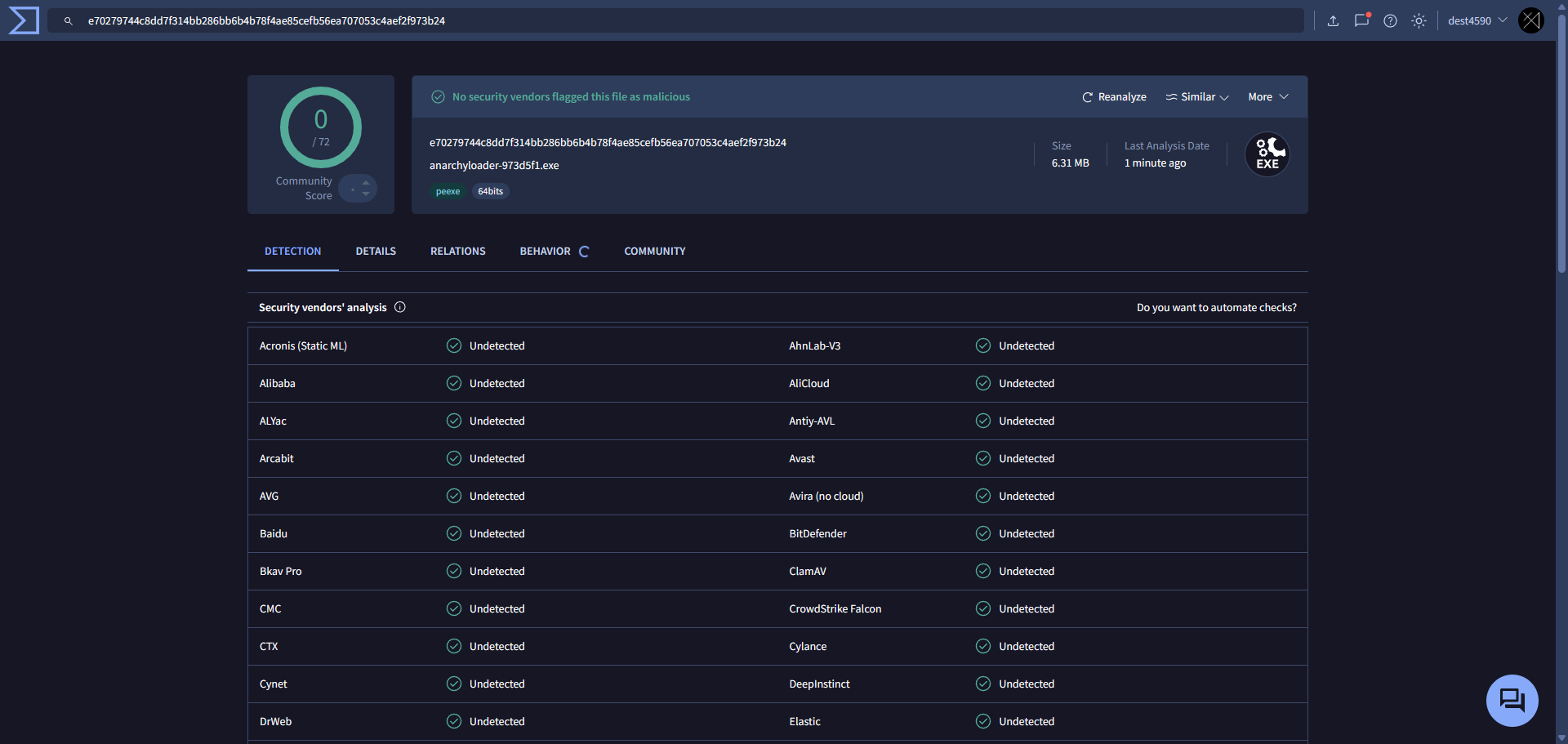Click the anarchyloader-973d5f1.exe filename
Image resolution: width=1568 pixels, height=744 pixels.
[x=494, y=166]
